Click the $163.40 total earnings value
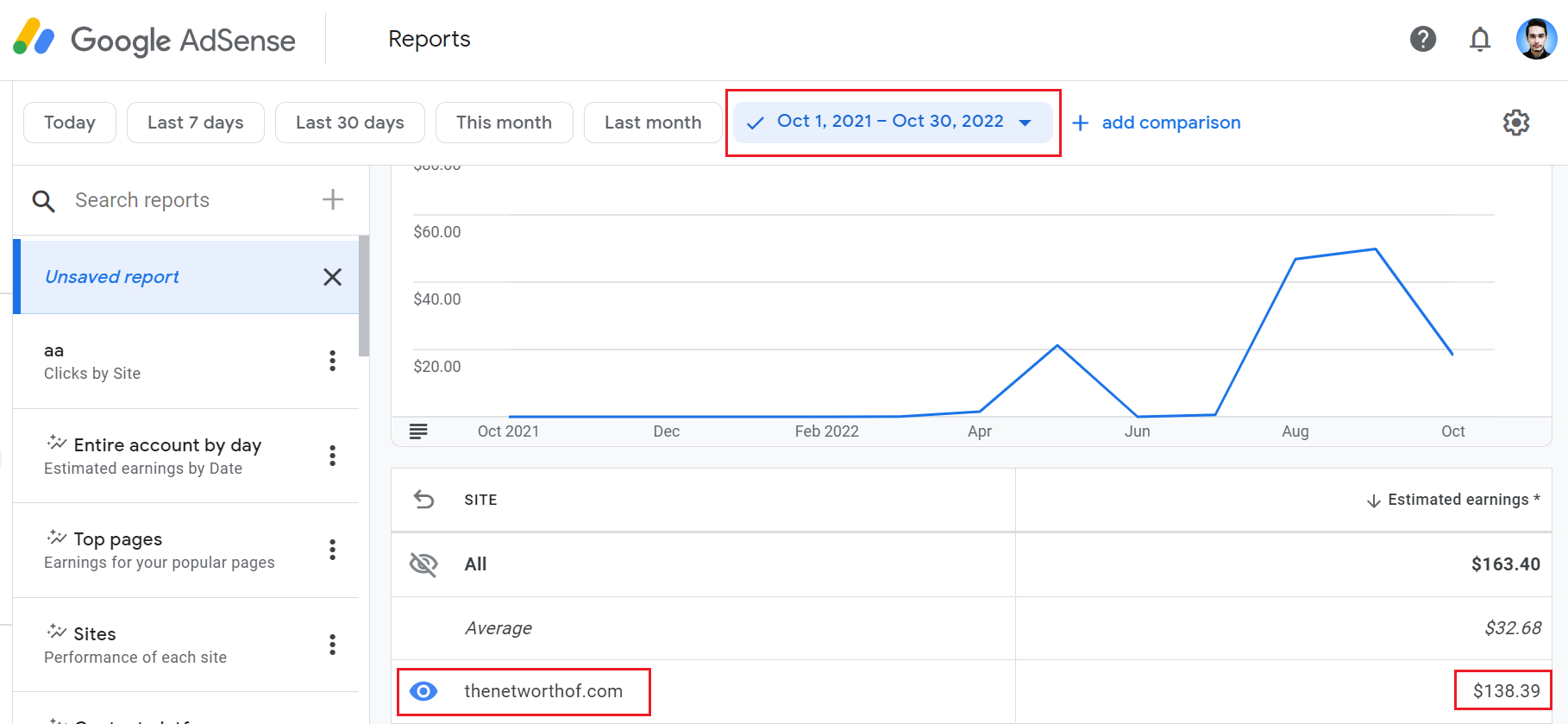Image resolution: width=1568 pixels, height=724 pixels. [1506, 564]
